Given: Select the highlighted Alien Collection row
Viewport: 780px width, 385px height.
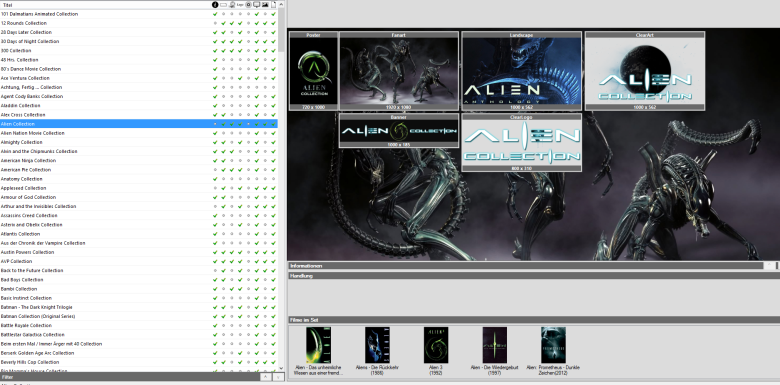Looking at the screenshot, I should (x=139, y=124).
